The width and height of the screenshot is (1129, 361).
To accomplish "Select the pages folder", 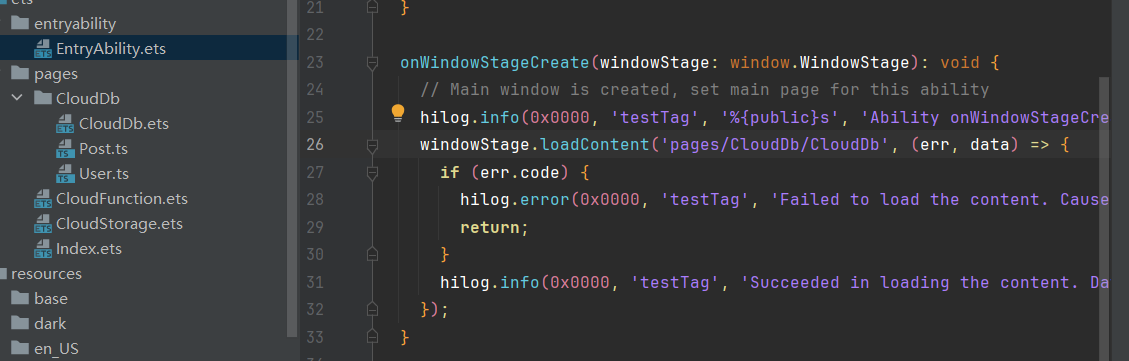I will (x=55, y=73).
